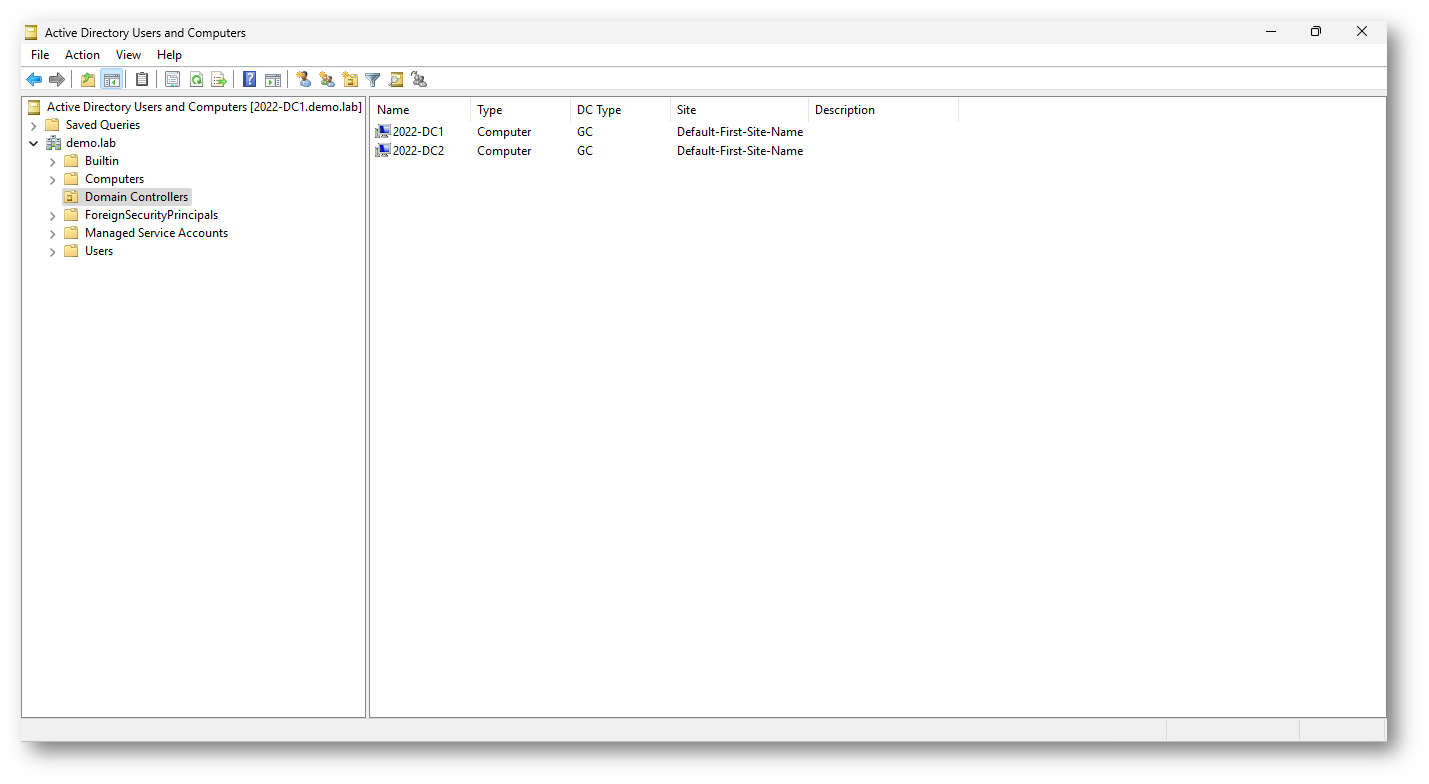Select the Computers folder in the tree
1429x784 pixels.
point(114,179)
